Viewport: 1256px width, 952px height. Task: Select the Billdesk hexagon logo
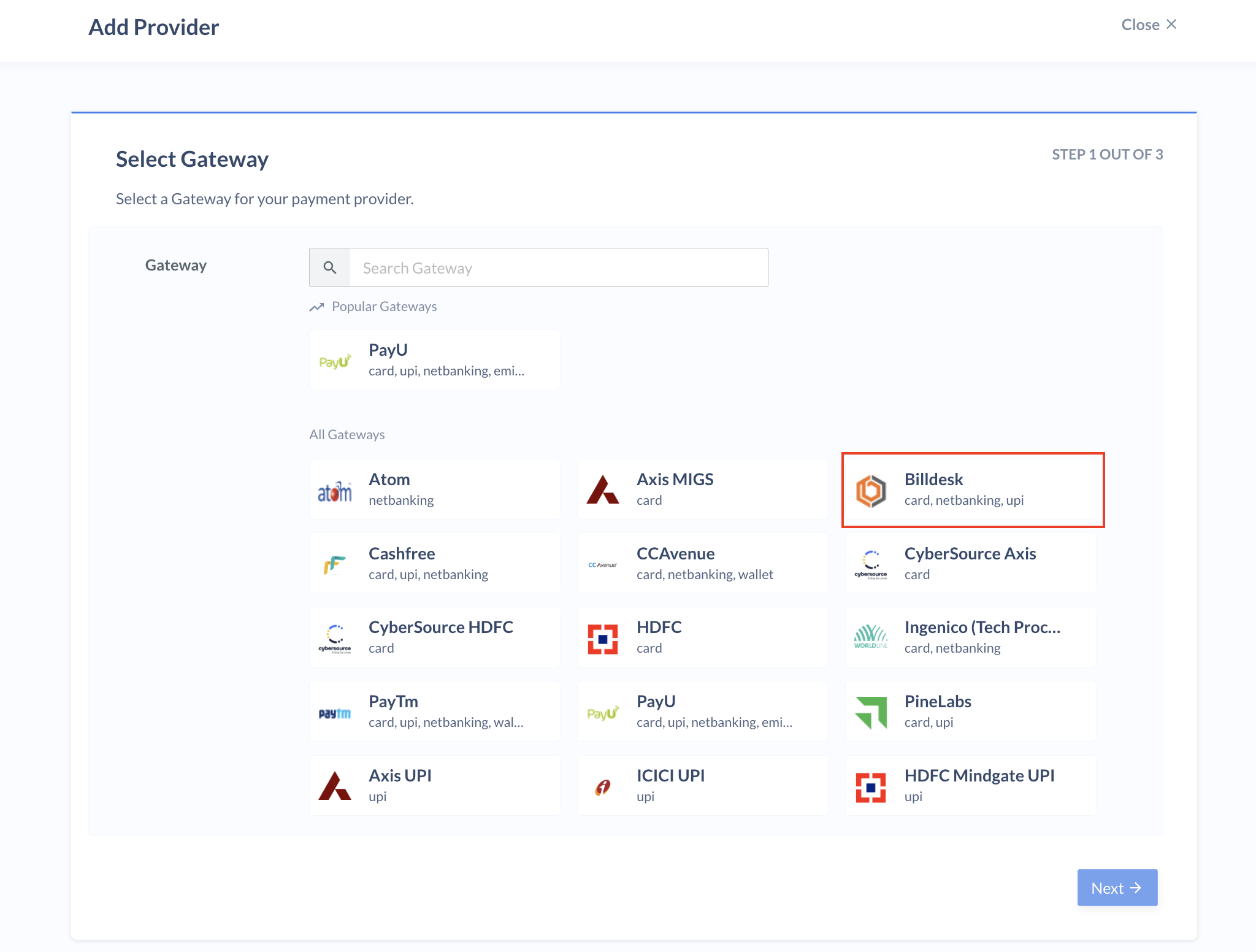(871, 491)
